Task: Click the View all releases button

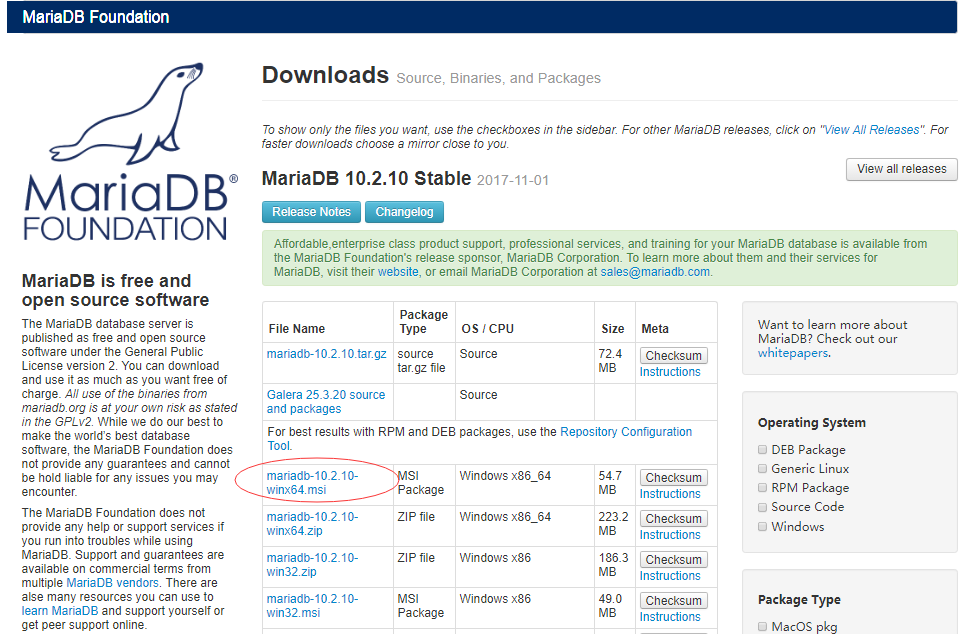Action: pyautogui.click(x=901, y=169)
